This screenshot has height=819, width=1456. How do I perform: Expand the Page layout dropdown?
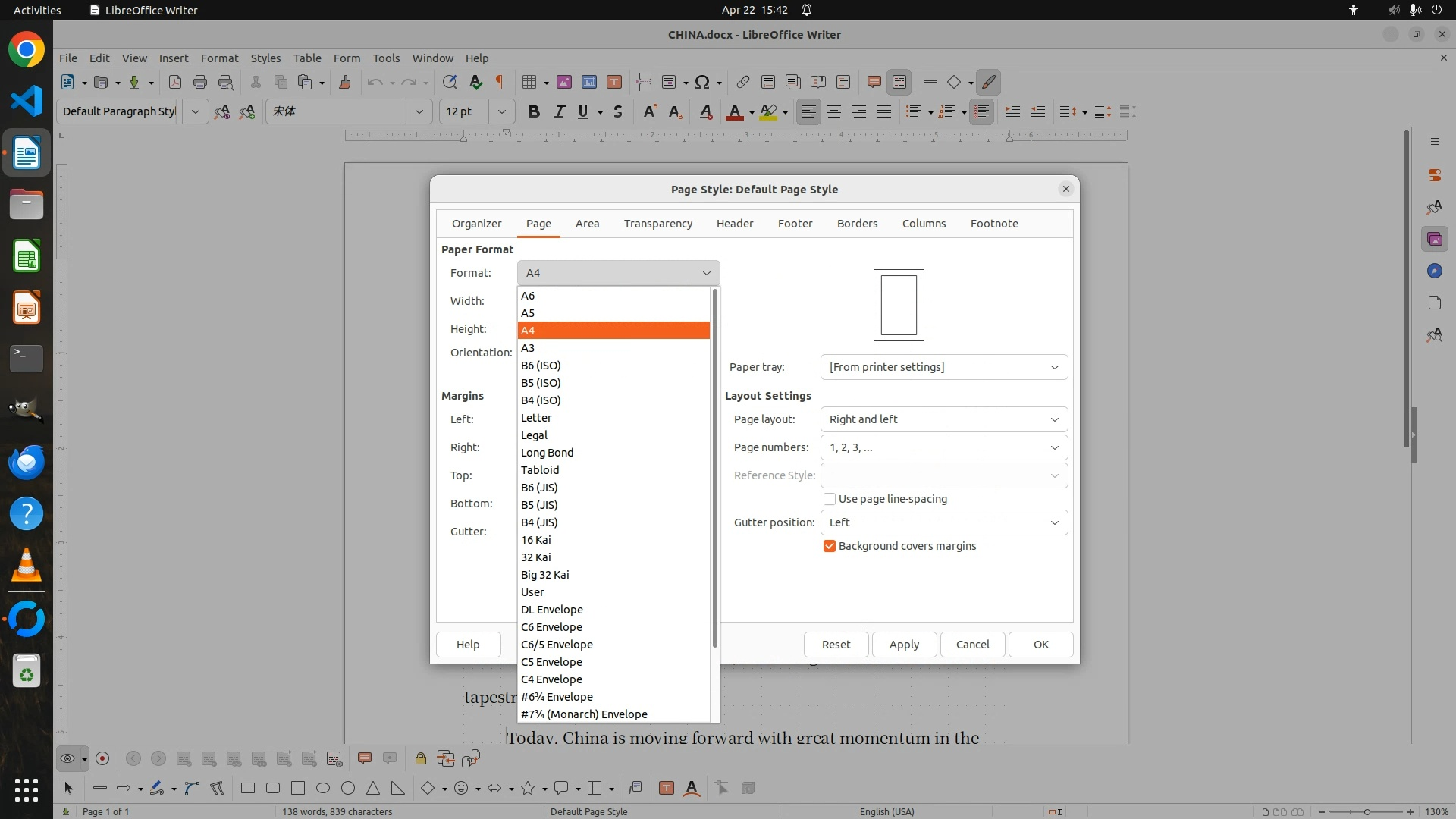coord(943,419)
